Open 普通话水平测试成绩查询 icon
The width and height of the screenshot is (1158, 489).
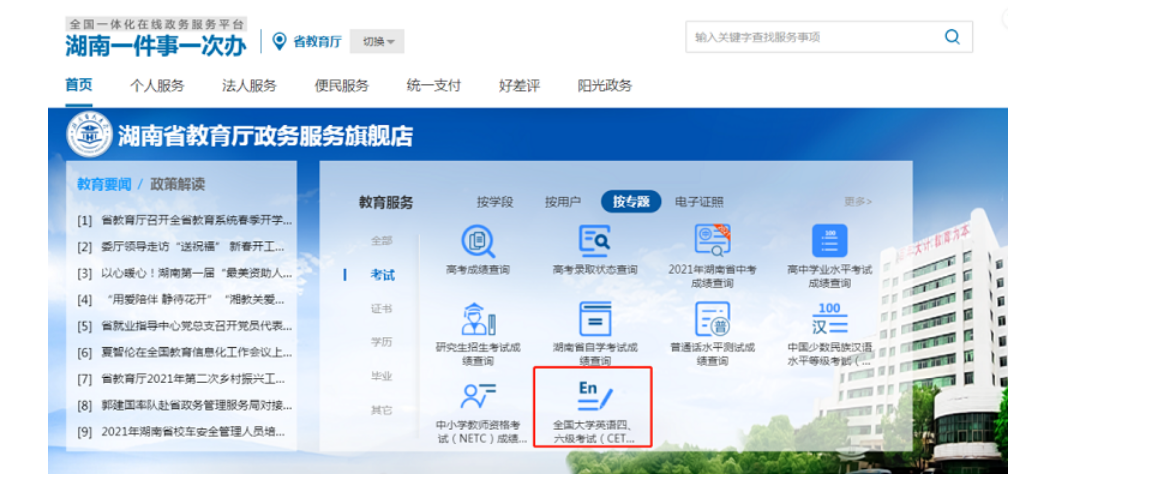pyautogui.click(x=712, y=319)
